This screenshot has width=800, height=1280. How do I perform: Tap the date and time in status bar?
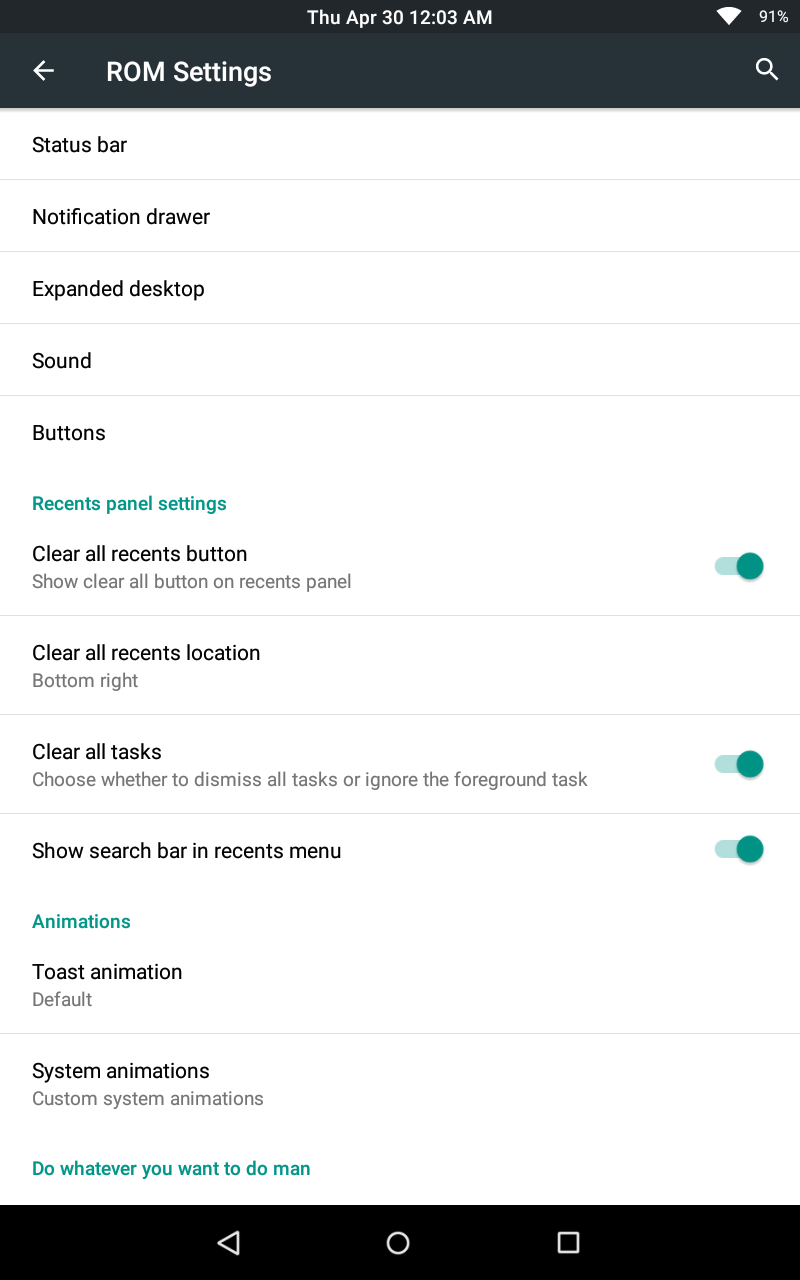pyautogui.click(x=400, y=17)
